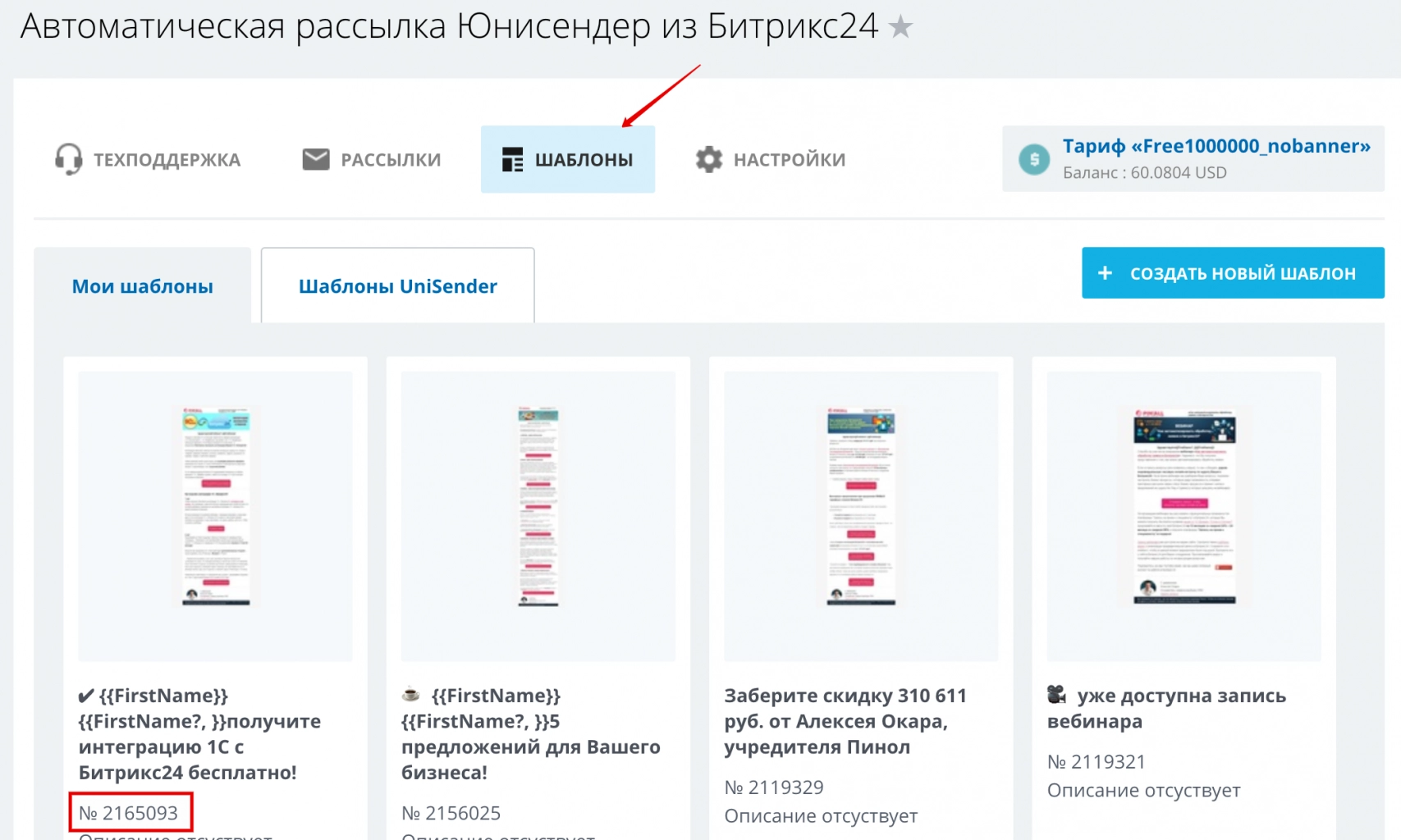Switch to the Шаблоны UniSender tab
This screenshot has width=1401, height=840.
[397, 285]
